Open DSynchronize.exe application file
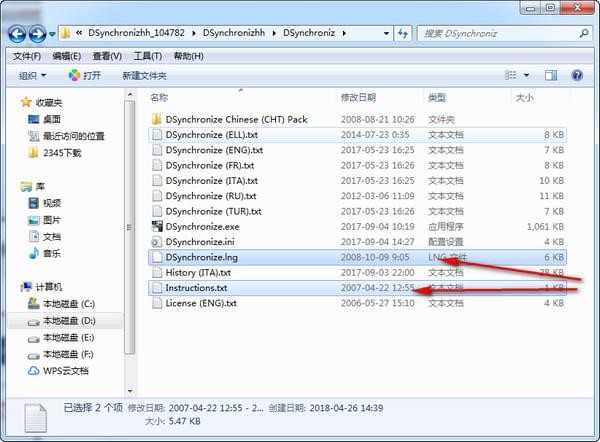600x442 pixels. (202, 226)
